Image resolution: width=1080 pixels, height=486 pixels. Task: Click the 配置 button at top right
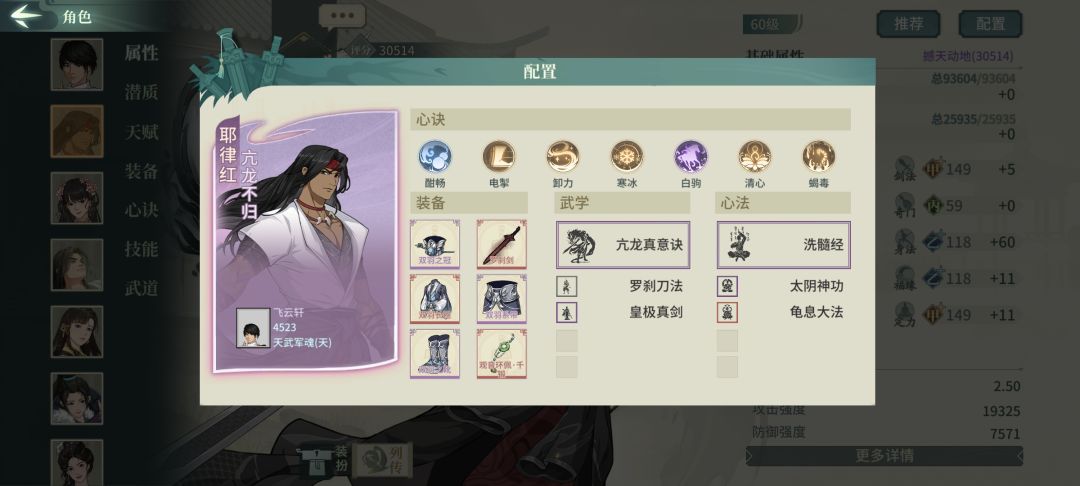tap(990, 24)
